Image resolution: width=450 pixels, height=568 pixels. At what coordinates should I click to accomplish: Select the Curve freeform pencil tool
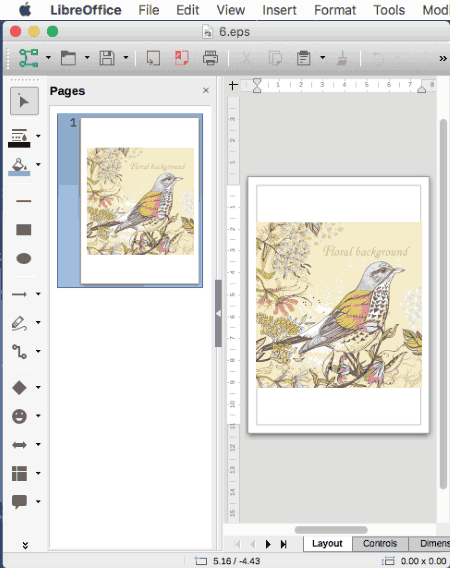pos(19,323)
